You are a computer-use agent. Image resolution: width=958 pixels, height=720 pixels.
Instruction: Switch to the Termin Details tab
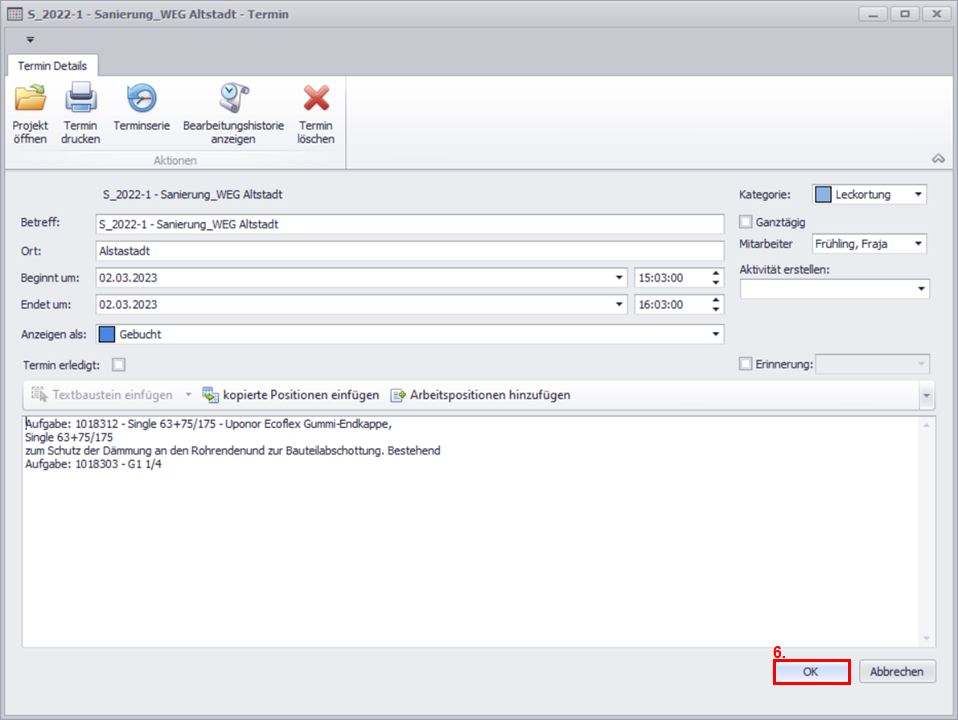pyautogui.click(x=53, y=66)
